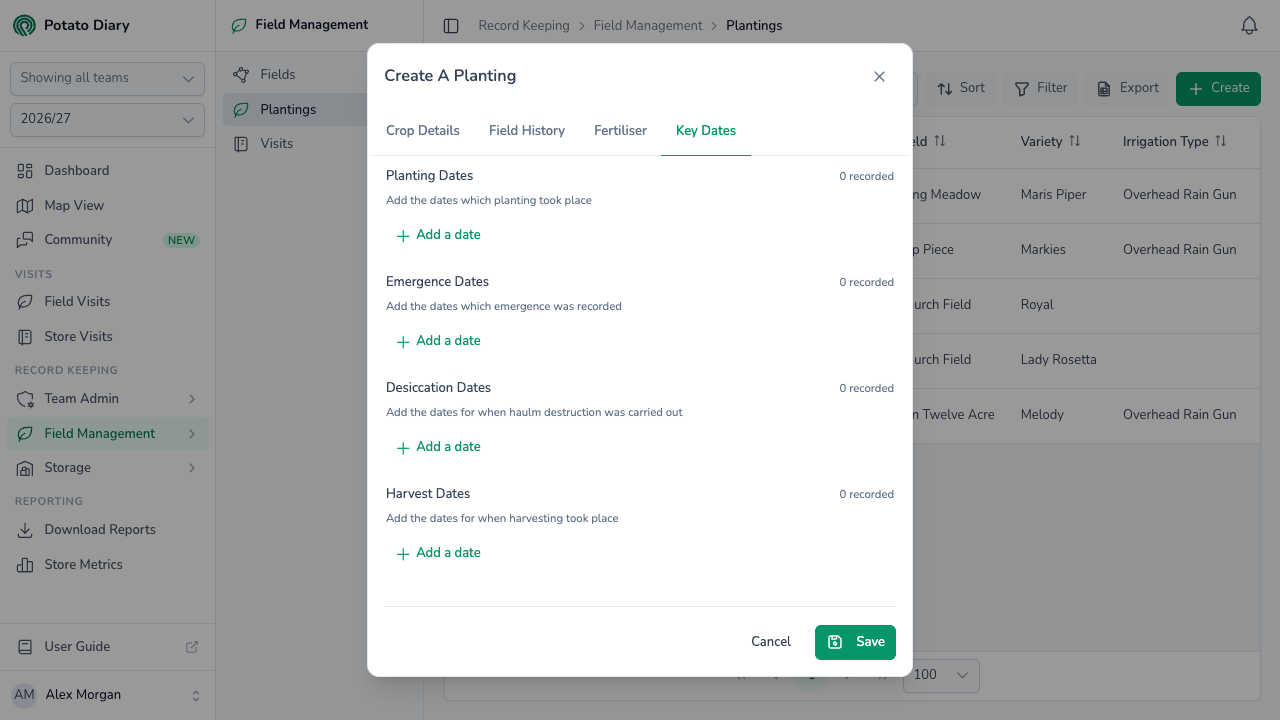Image resolution: width=1280 pixels, height=720 pixels.
Task: Cancel the planting creation
Action: tap(771, 642)
